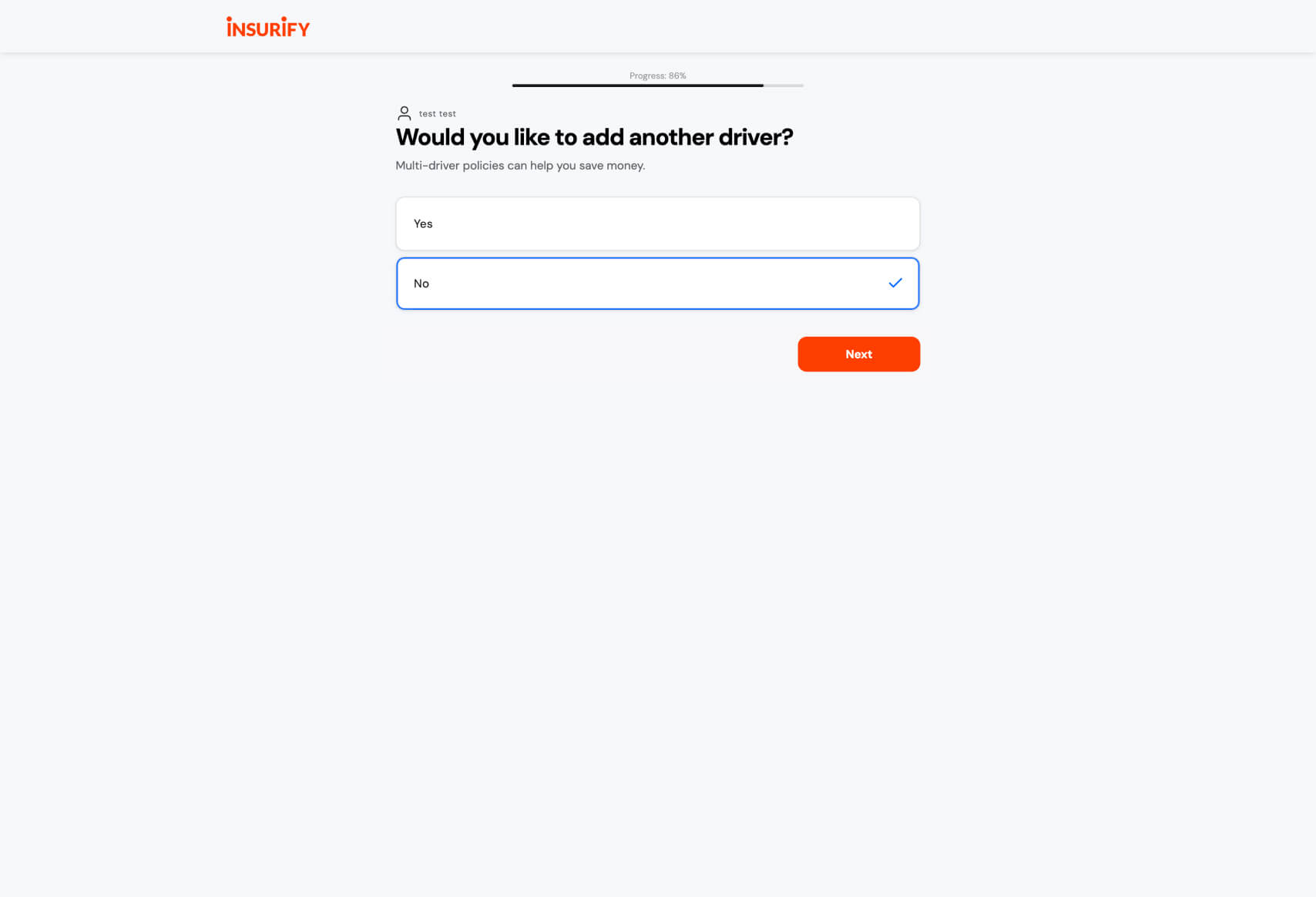The height and width of the screenshot is (897, 1316).
Task: Click the 'Progress: 86%' label
Action: click(658, 76)
